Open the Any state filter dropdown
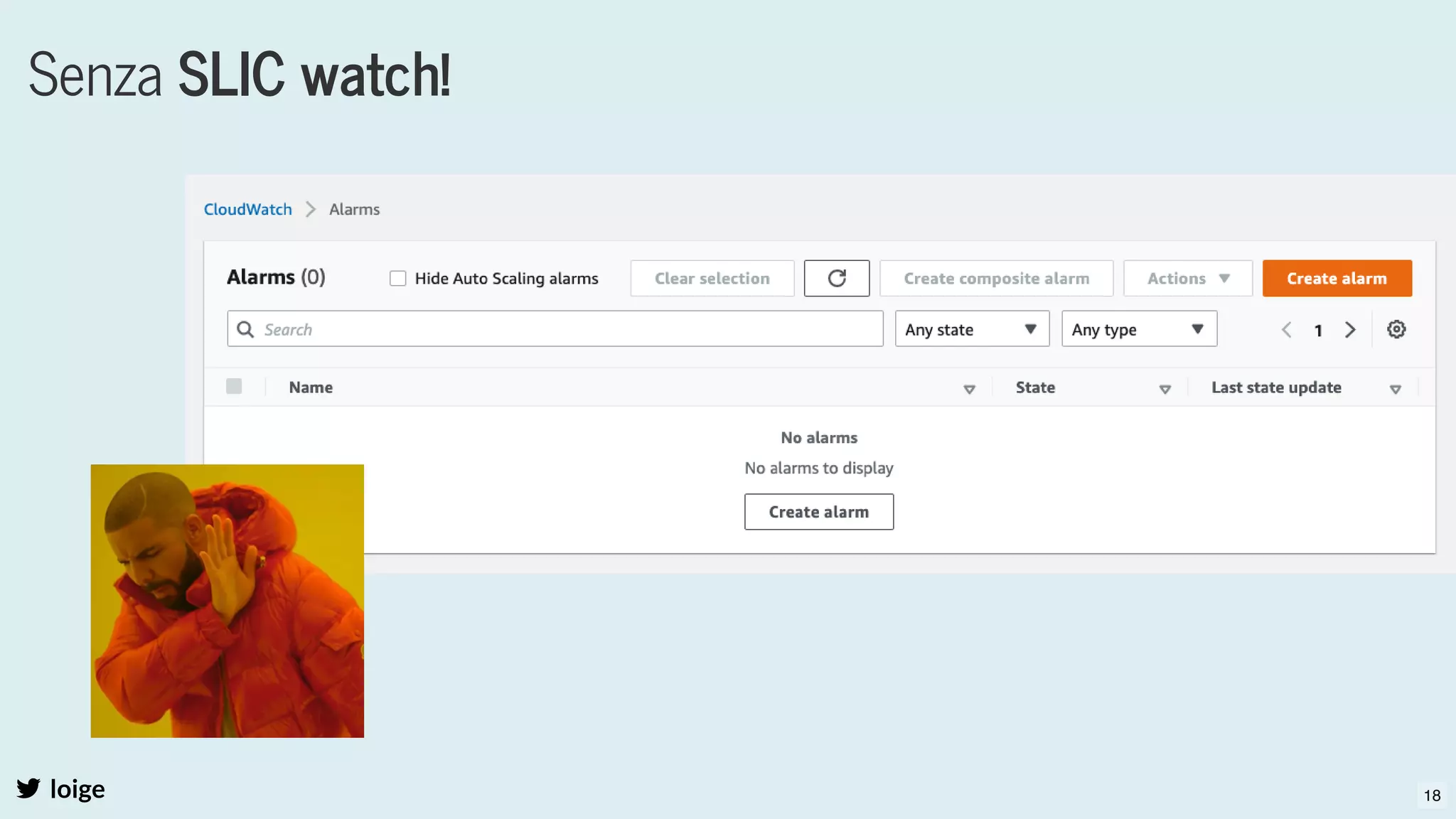 971,329
